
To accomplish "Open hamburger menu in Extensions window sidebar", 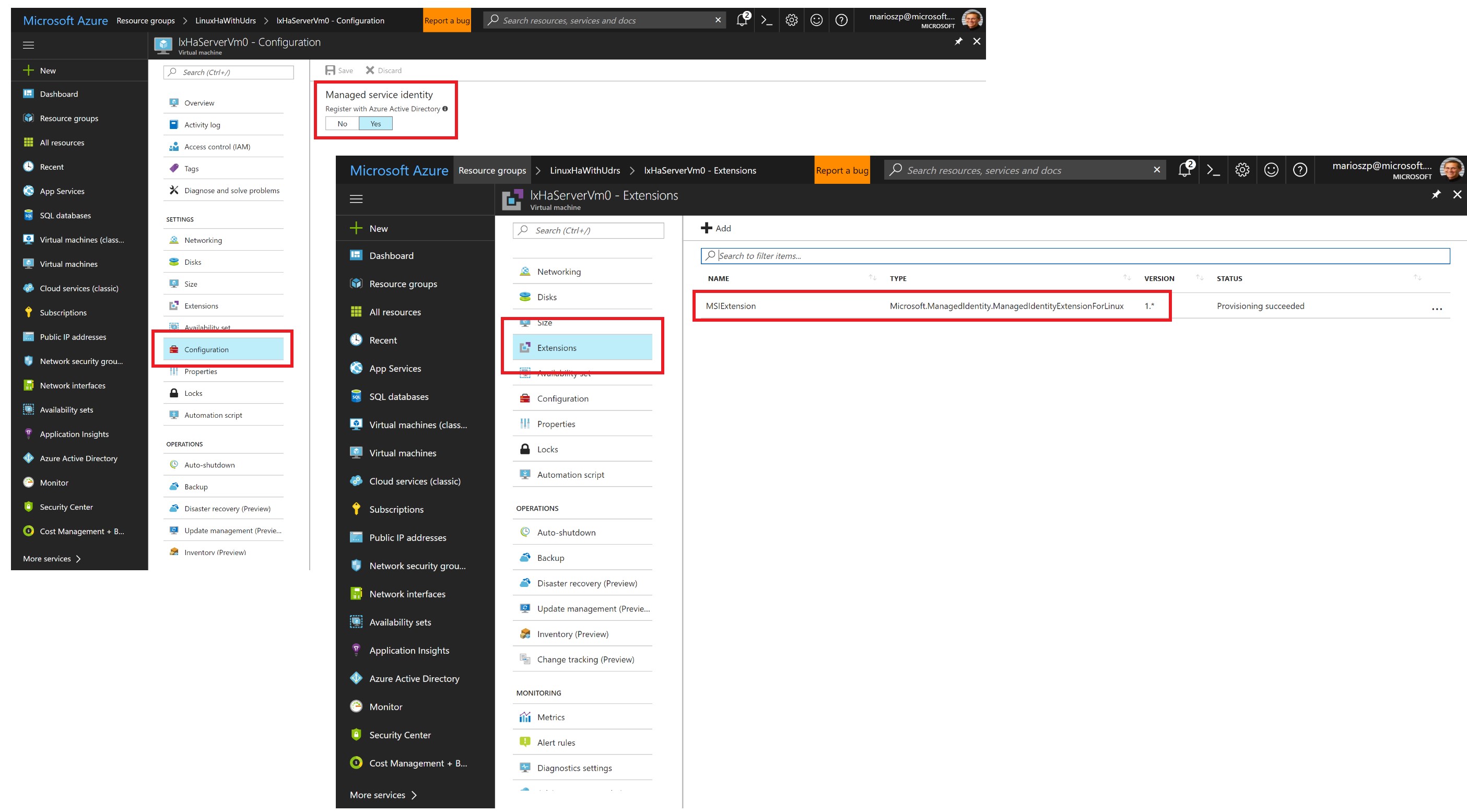I will coord(356,199).
